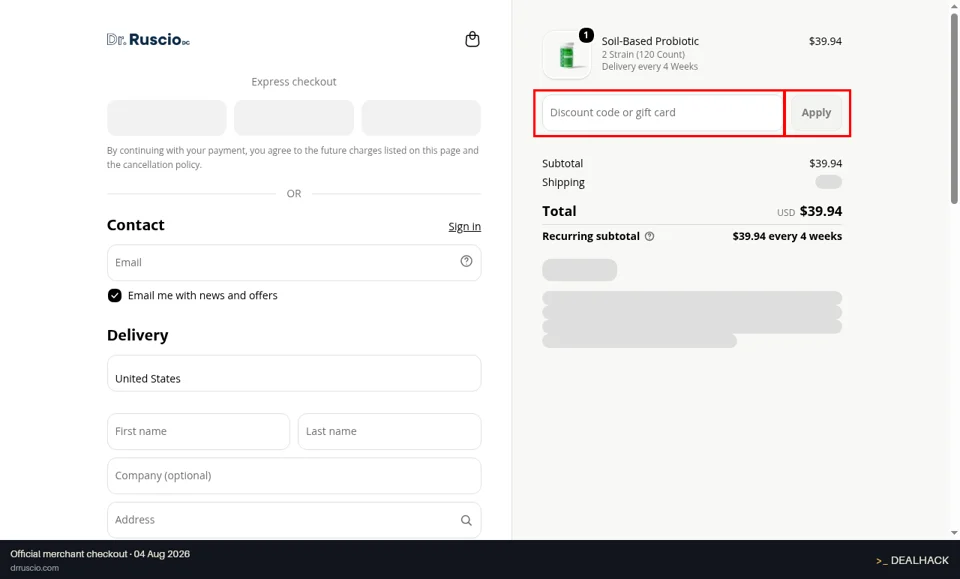This screenshot has height=579, width=960.
Task: Focus the First name field
Action: 198,431
